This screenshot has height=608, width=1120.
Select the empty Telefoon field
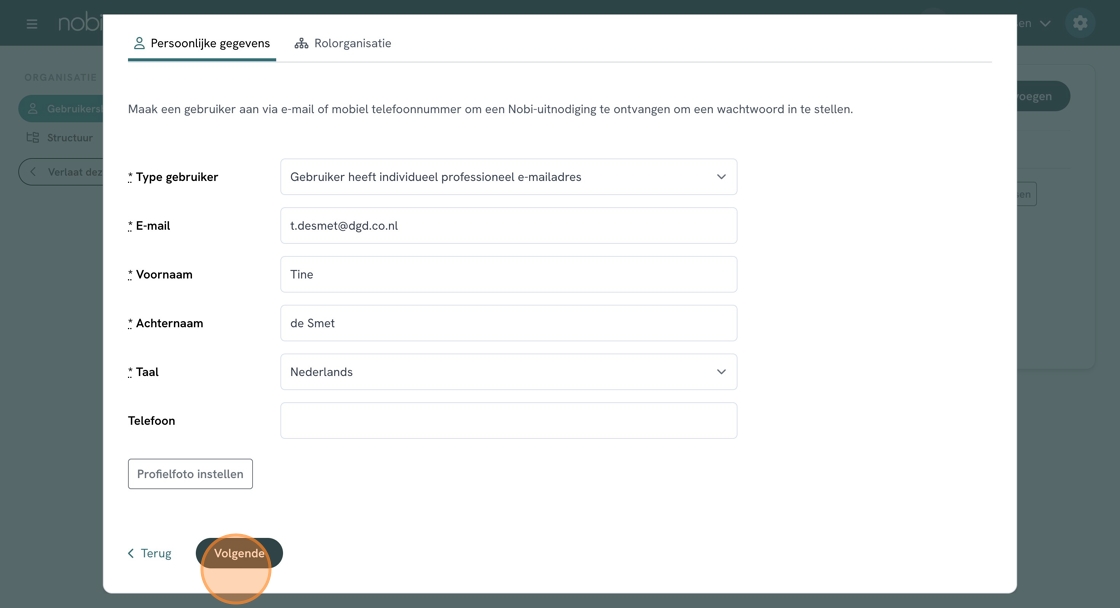click(x=508, y=421)
